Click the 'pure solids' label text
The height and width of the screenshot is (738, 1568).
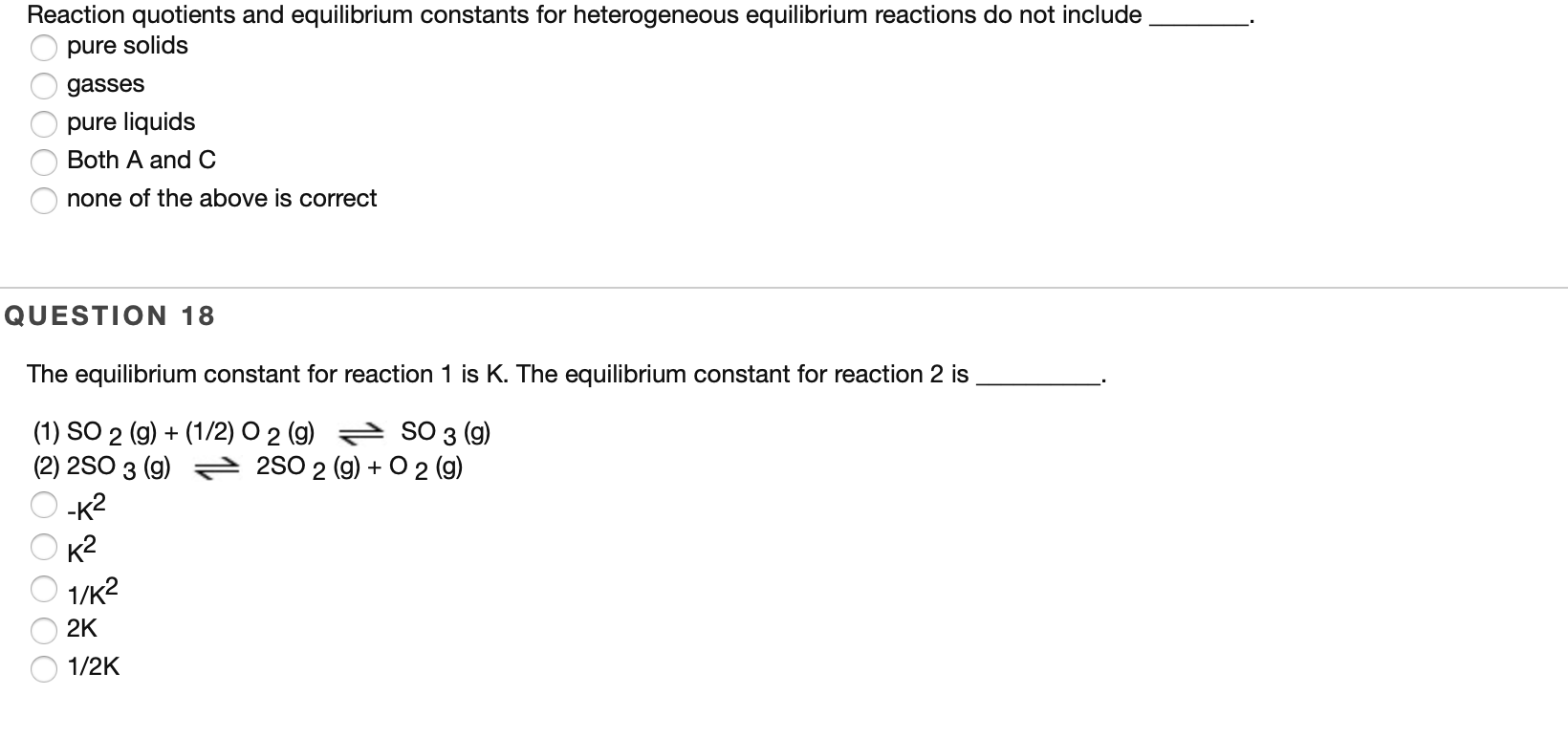click(x=125, y=45)
